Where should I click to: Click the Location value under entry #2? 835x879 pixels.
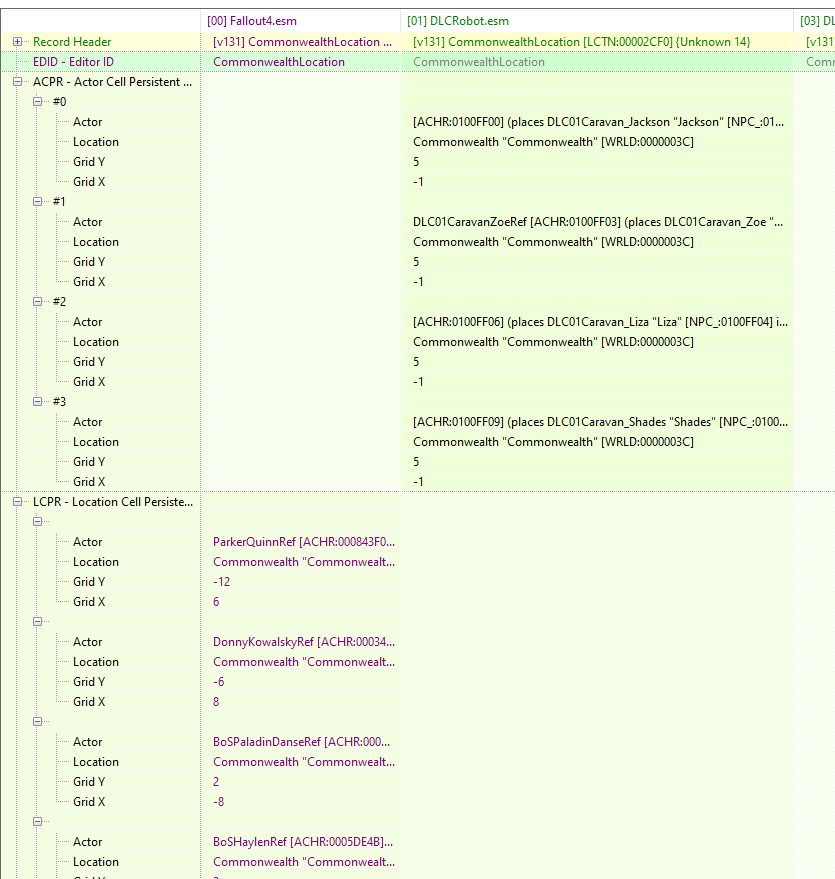pos(553,342)
